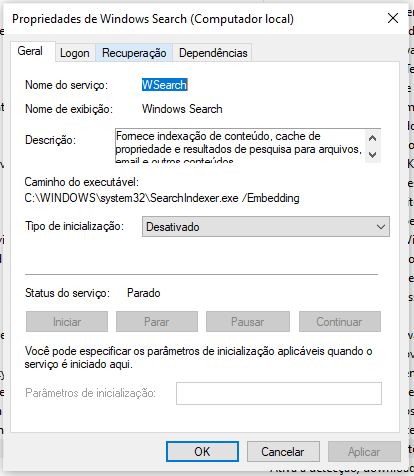Click the Parar service button
414x476 pixels.
[x=157, y=322]
